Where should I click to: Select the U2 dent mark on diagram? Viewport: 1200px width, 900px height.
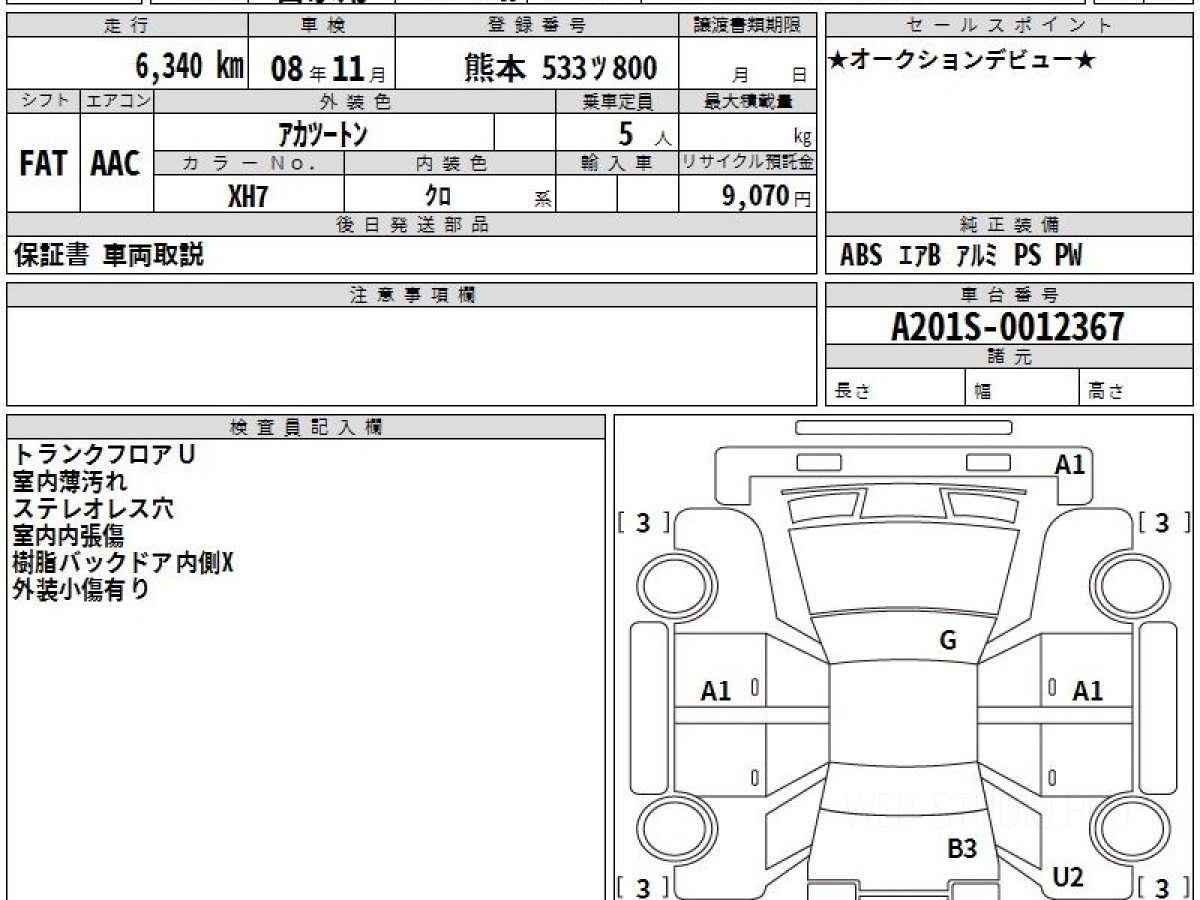tap(1068, 877)
